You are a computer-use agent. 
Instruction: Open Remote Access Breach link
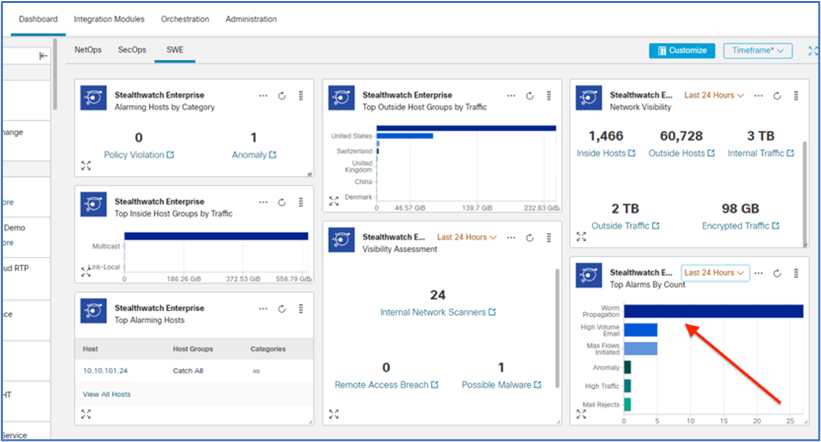click(386, 385)
